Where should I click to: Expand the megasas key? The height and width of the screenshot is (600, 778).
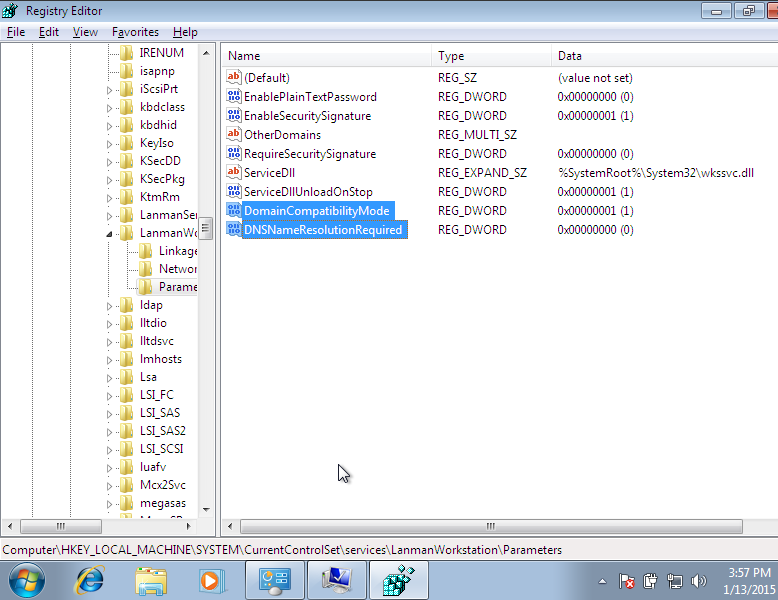click(109, 504)
